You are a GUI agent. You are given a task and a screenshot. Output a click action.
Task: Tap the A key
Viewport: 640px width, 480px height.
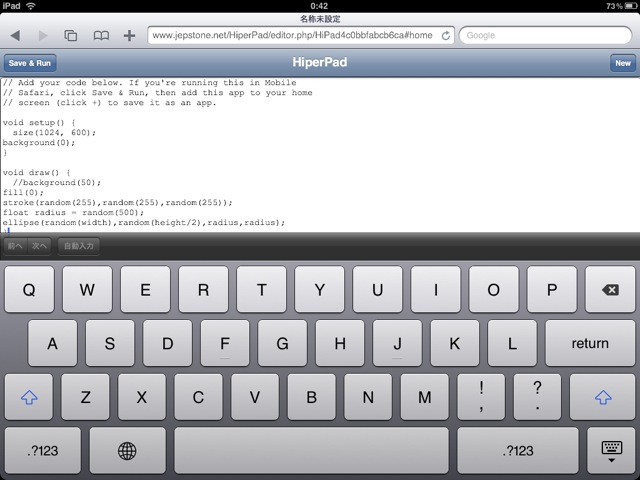52,343
